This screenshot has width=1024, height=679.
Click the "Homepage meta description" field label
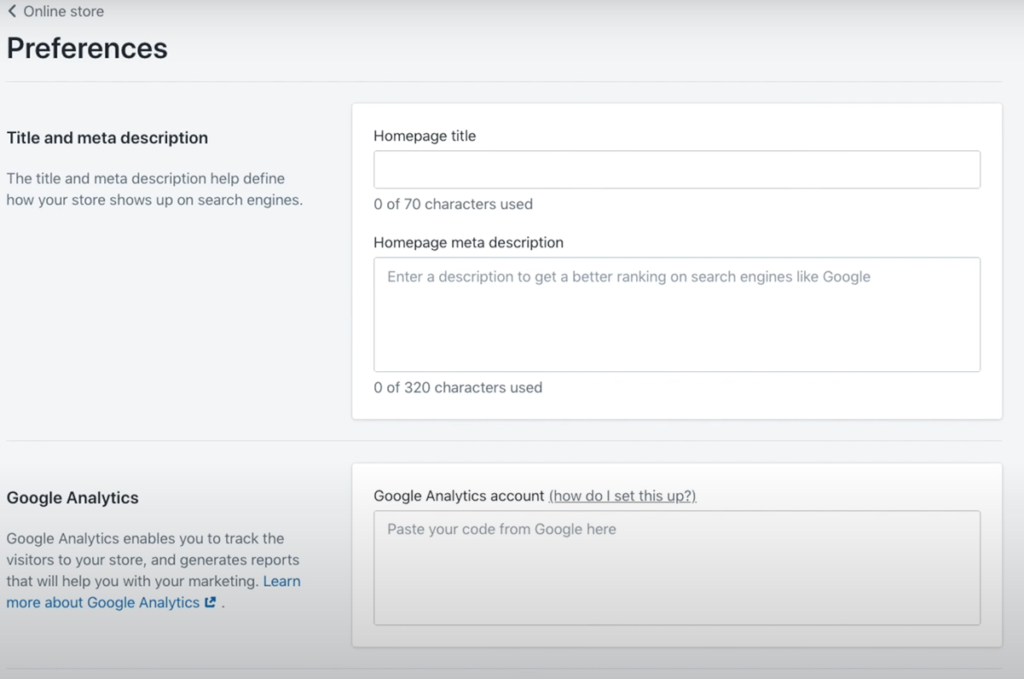coord(468,243)
